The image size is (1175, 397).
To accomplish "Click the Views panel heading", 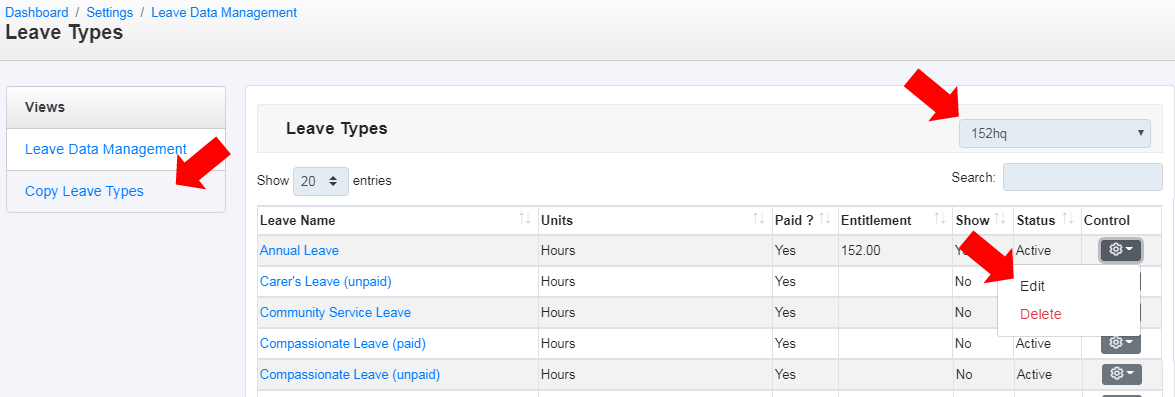I will click(x=116, y=107).
